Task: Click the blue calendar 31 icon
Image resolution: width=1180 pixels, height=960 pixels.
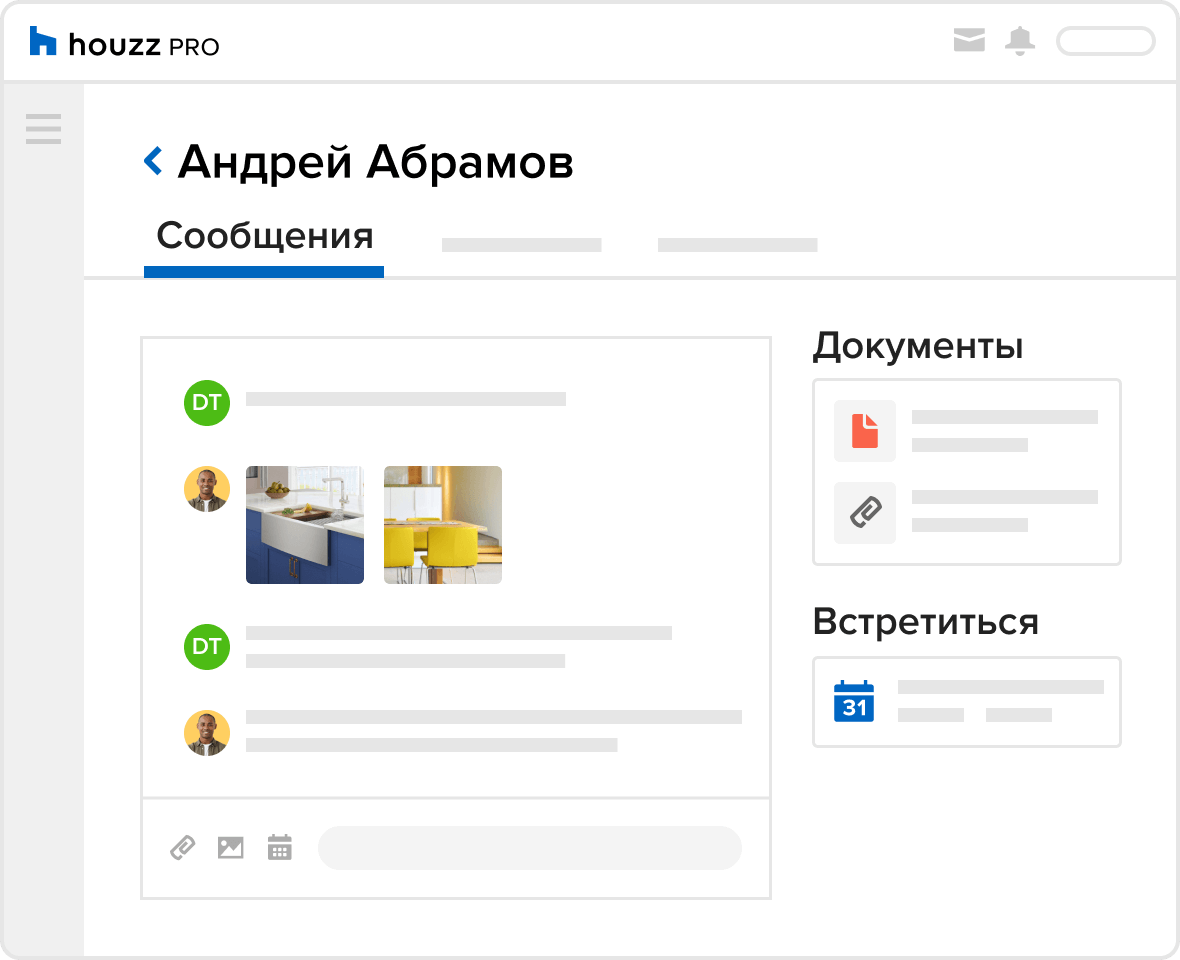Action: coord(854,701)
